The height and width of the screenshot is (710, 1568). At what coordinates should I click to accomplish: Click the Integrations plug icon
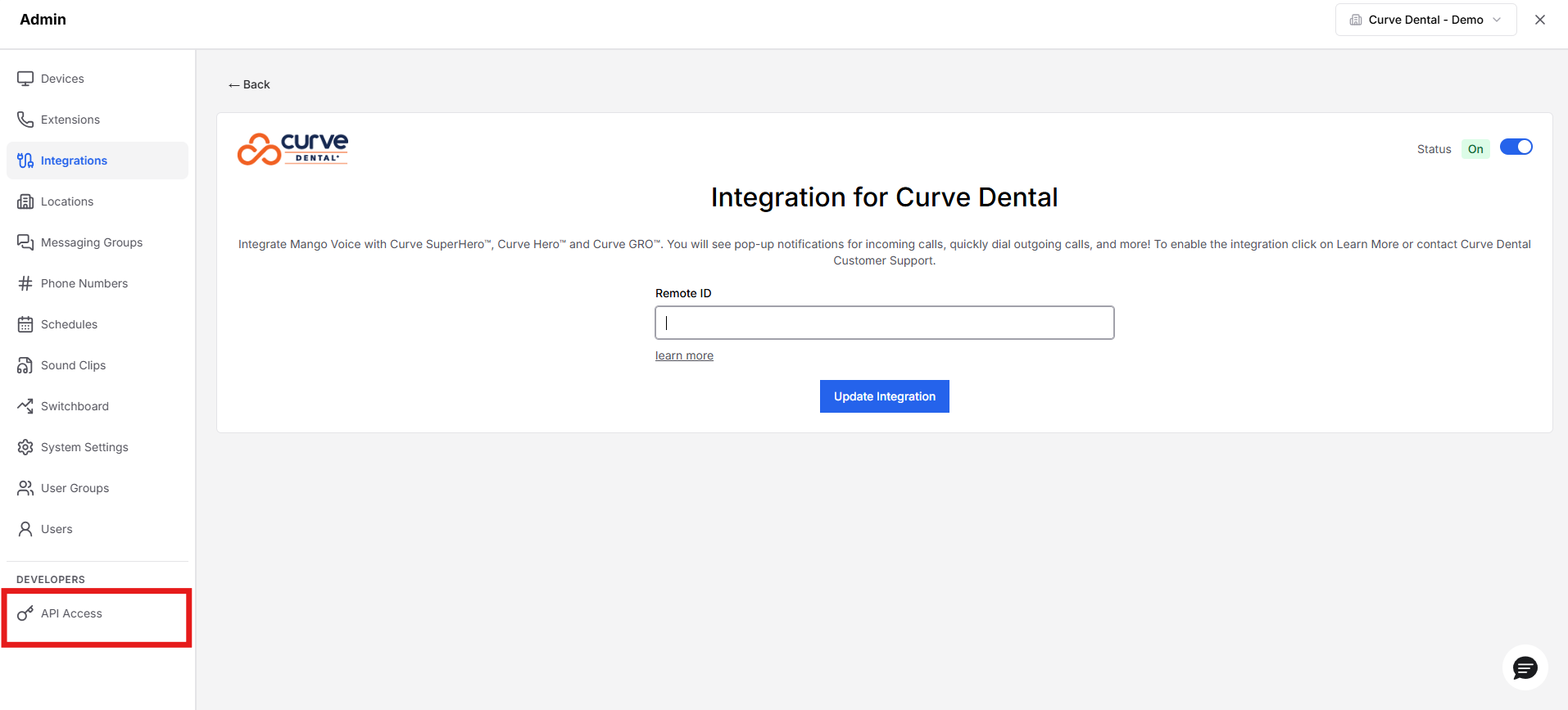point(25,161)
